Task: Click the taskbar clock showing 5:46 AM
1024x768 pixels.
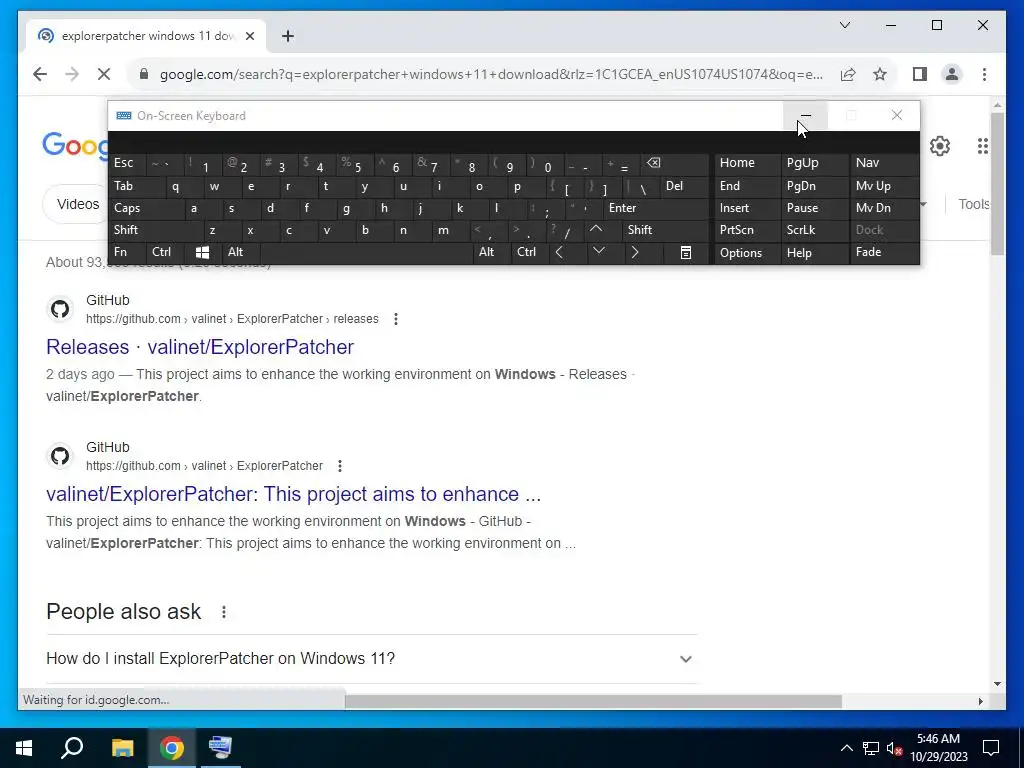Action: point(938,748)
